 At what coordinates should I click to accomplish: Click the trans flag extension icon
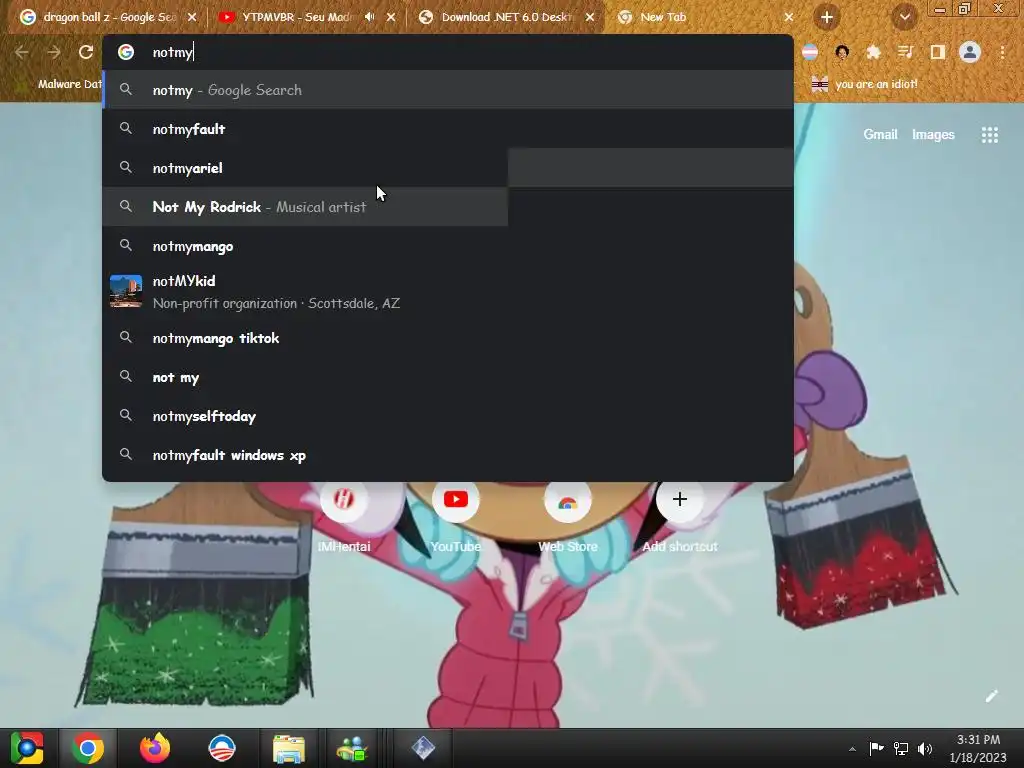810,52
